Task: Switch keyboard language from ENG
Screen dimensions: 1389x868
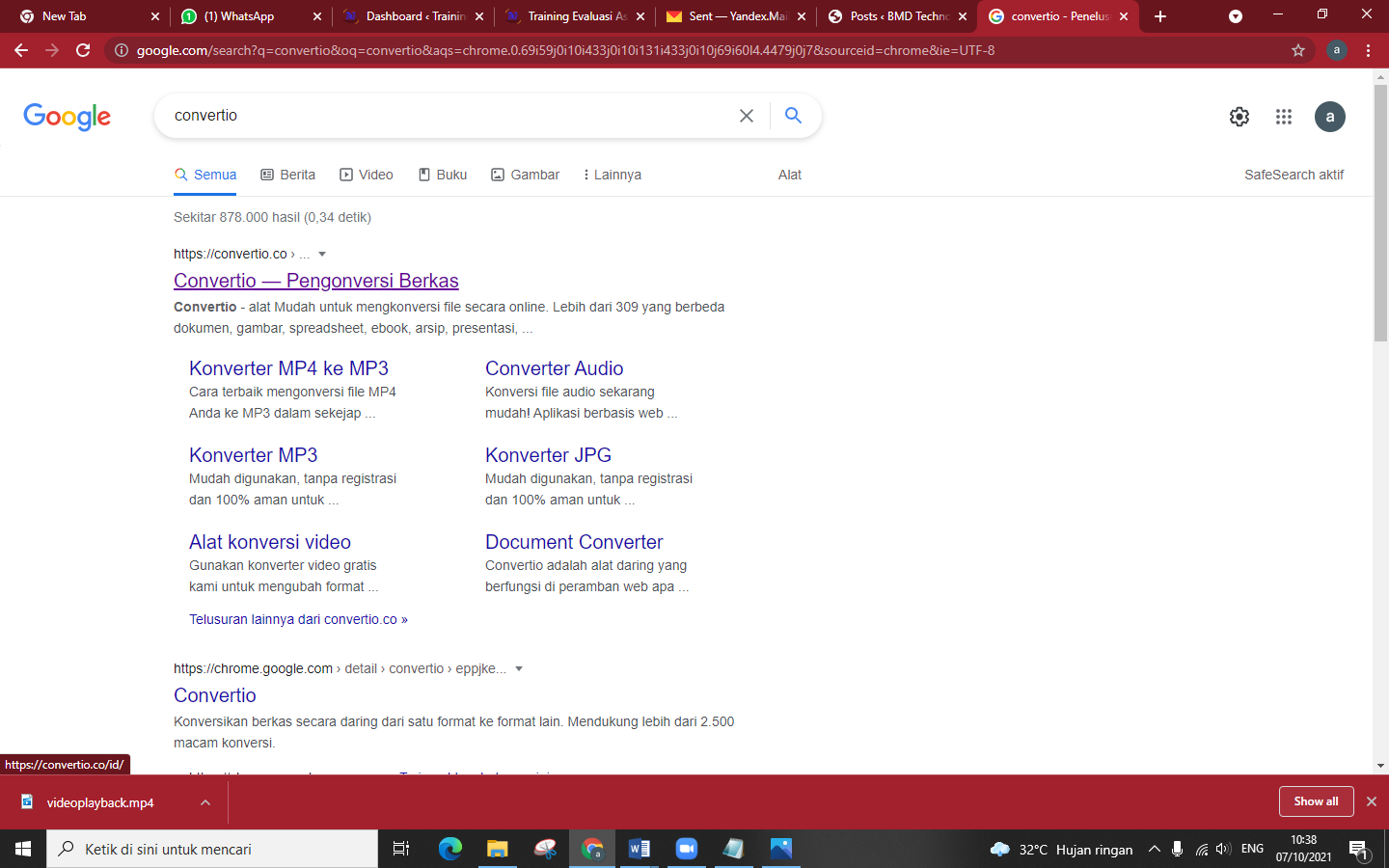Action: 1251,849
